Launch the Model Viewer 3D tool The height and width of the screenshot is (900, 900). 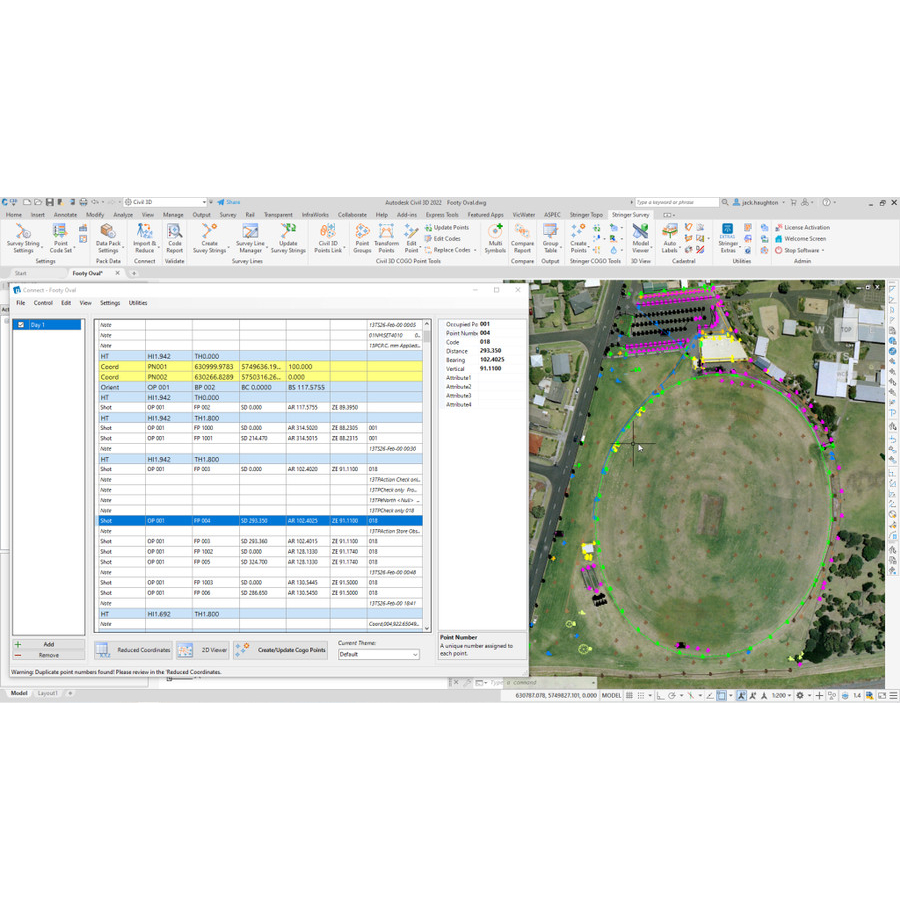click(x=641, y=238)
